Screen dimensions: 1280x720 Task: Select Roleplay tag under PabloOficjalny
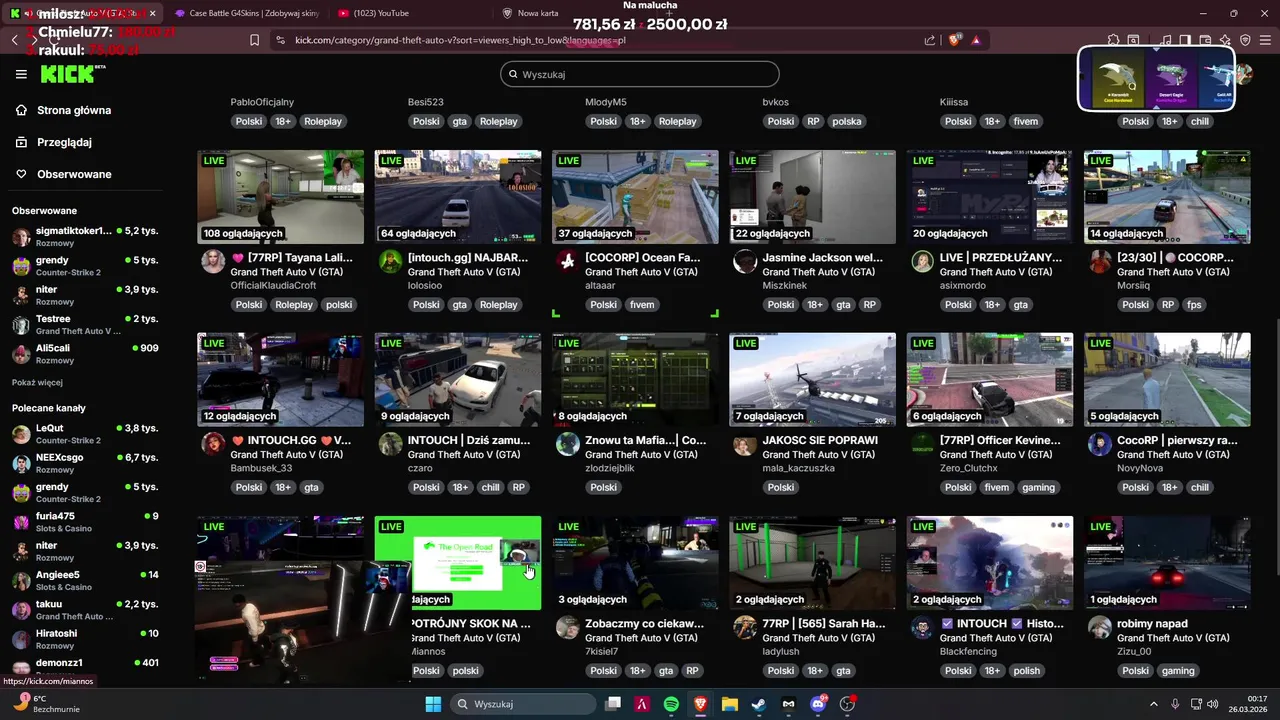coord(322,121)
